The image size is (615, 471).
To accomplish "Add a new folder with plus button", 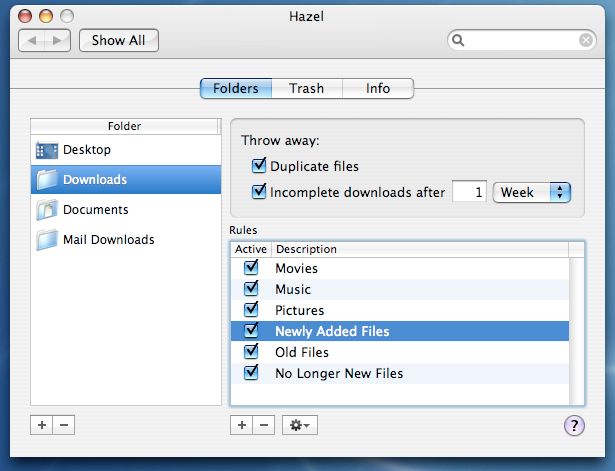I will point(42,425).
